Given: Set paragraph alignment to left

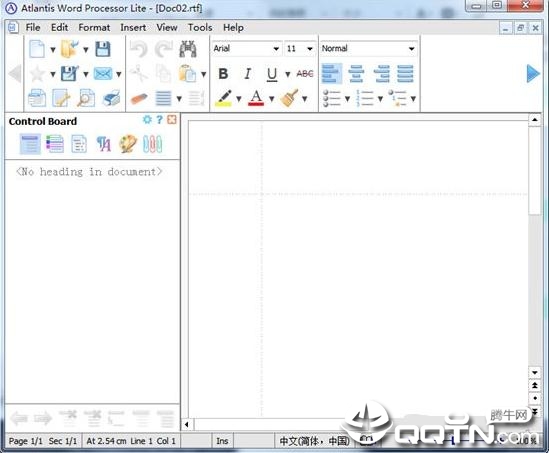Looking at the screenshot, I should 331,74.
